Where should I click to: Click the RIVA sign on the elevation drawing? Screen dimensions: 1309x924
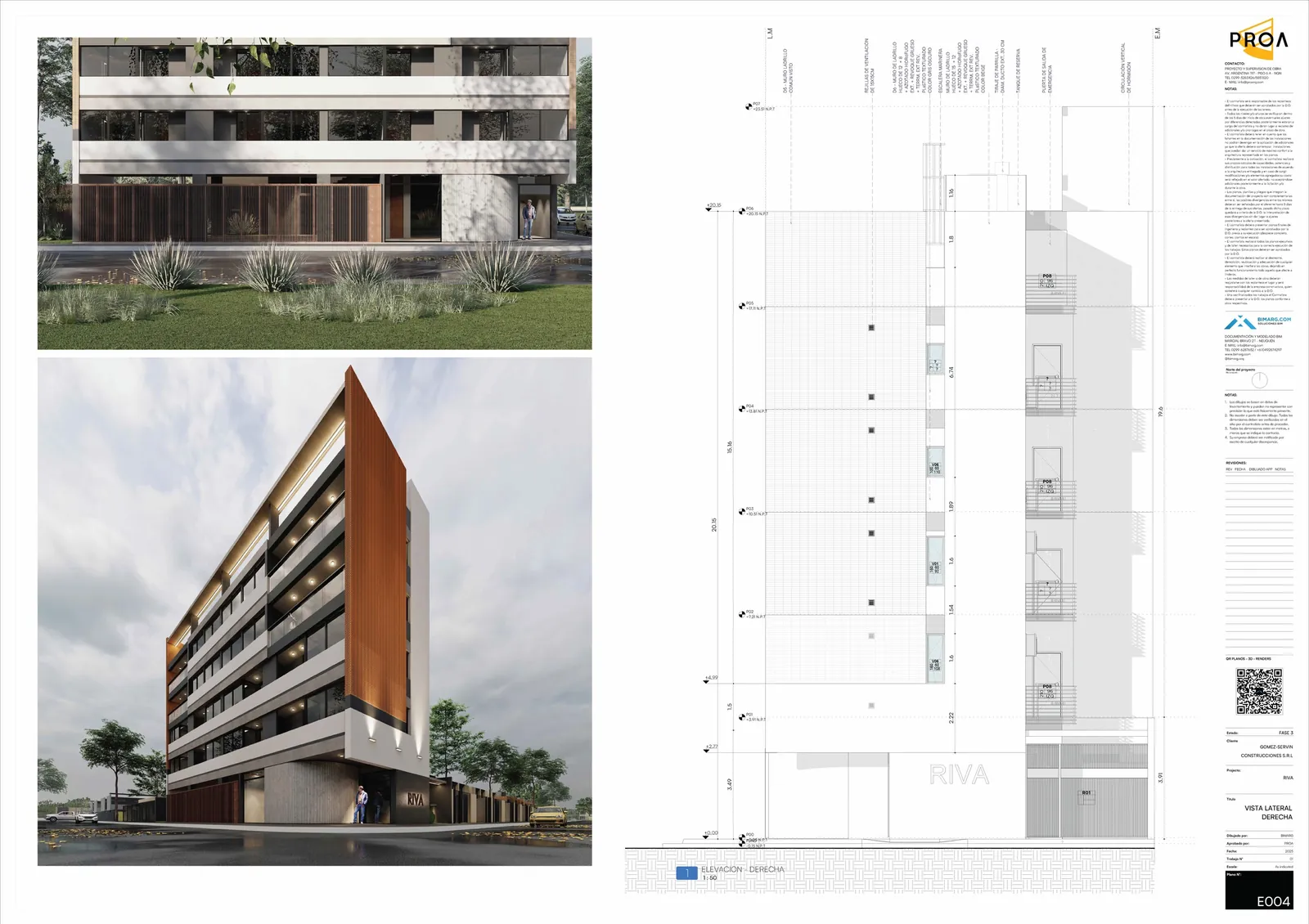[959, 774]
